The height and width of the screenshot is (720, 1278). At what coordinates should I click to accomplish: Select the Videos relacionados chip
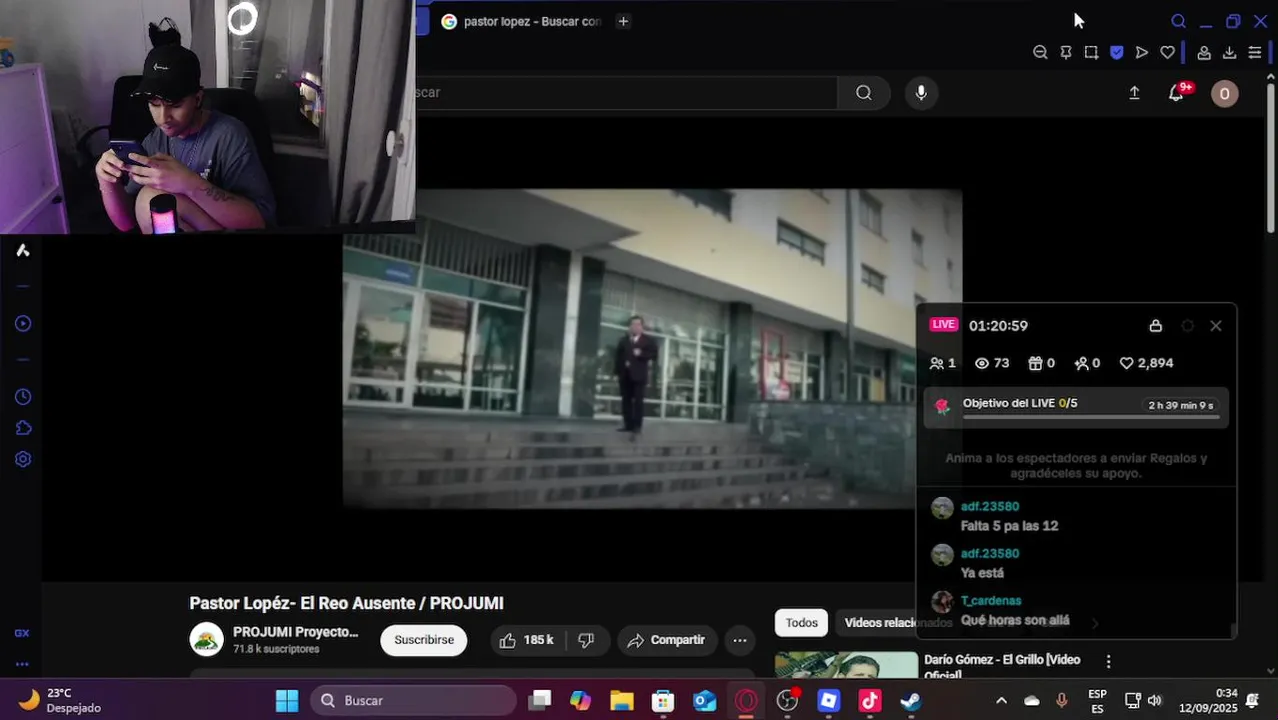pyautogui.click(x=898, y=622)
